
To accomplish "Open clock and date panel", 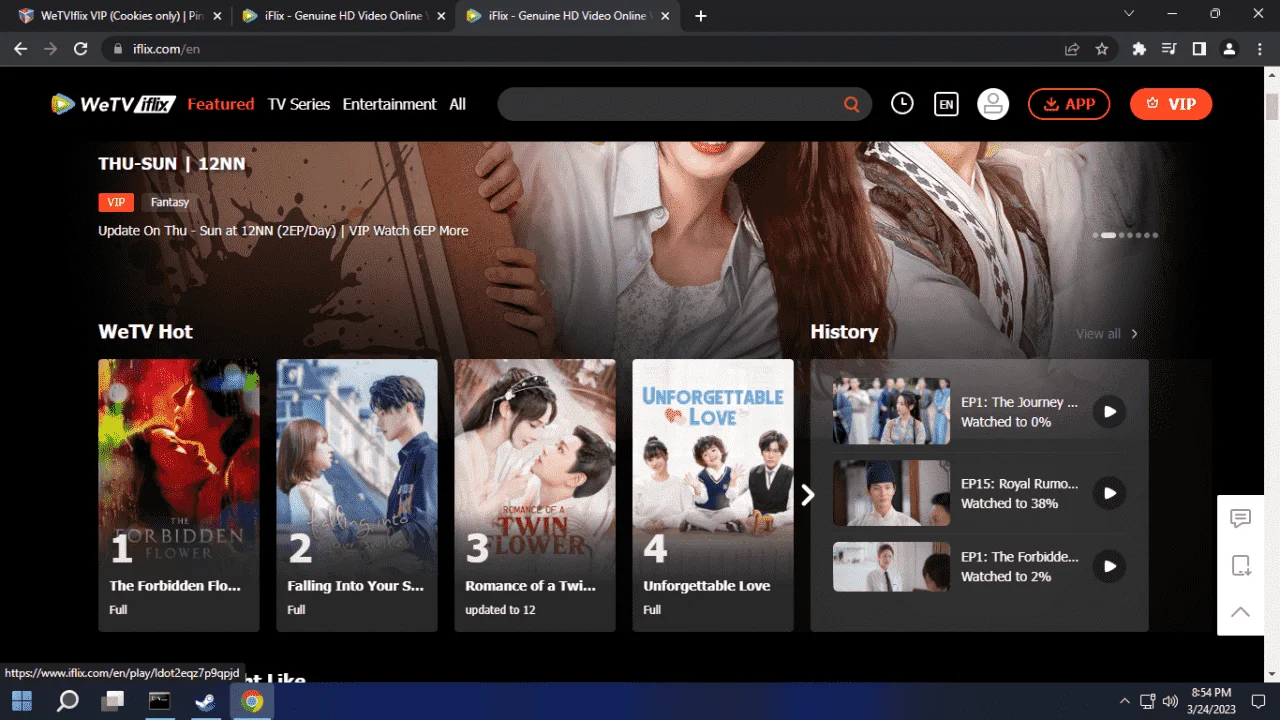I will coord(1213,701).
